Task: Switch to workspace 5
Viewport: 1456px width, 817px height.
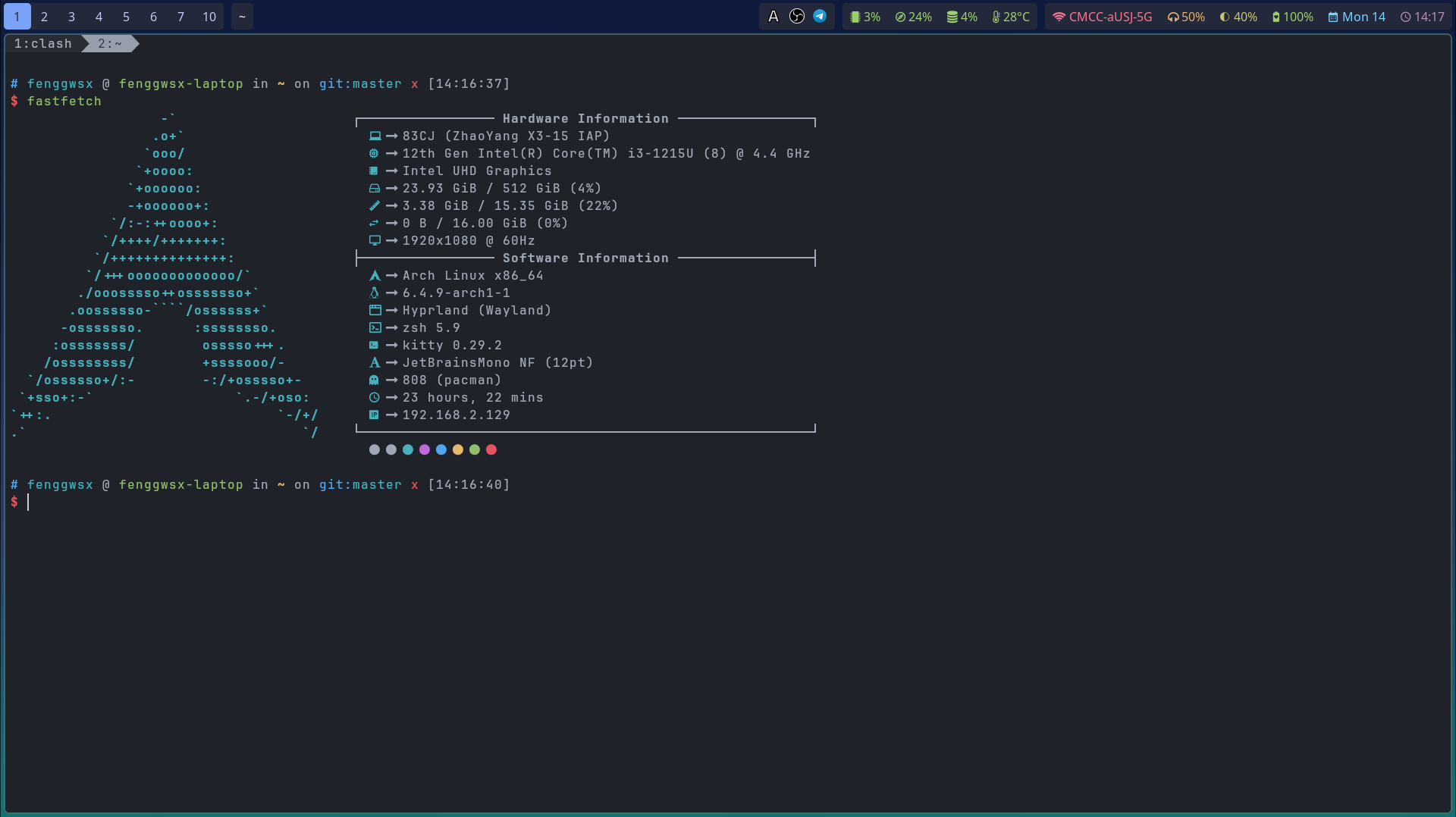Action: (126, 17)
